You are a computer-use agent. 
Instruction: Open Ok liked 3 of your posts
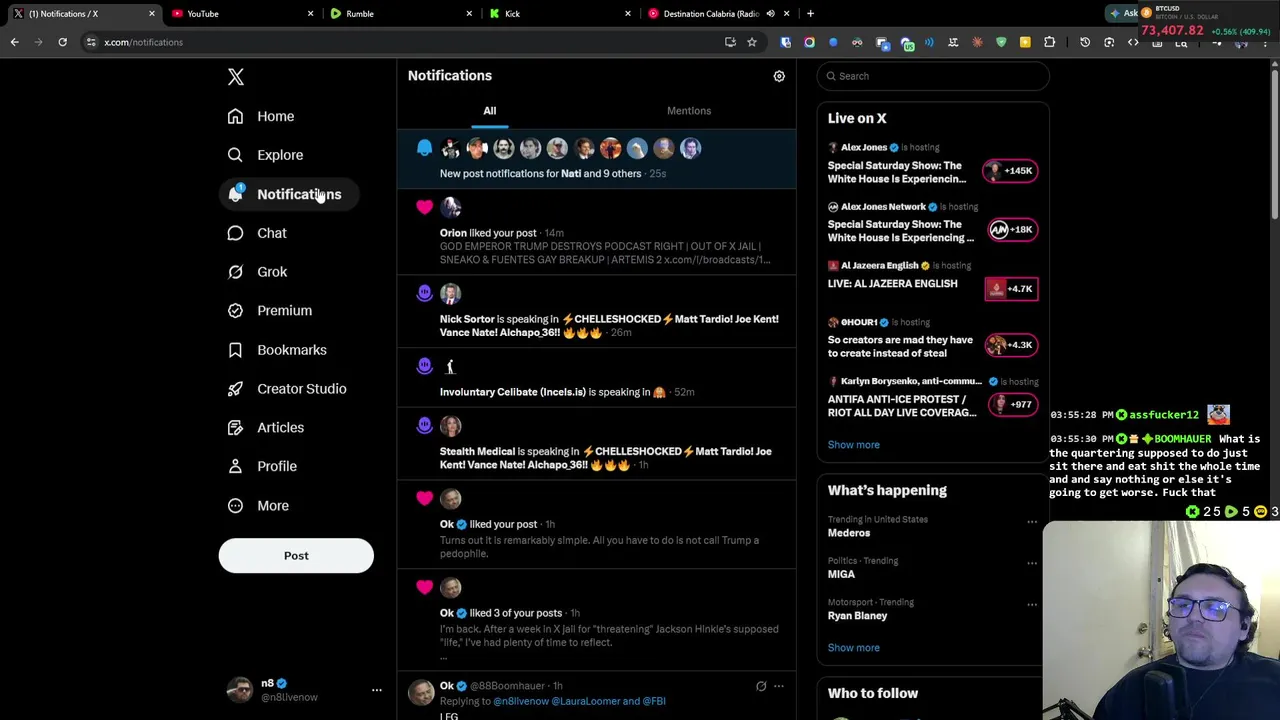[x=597, y=621]
